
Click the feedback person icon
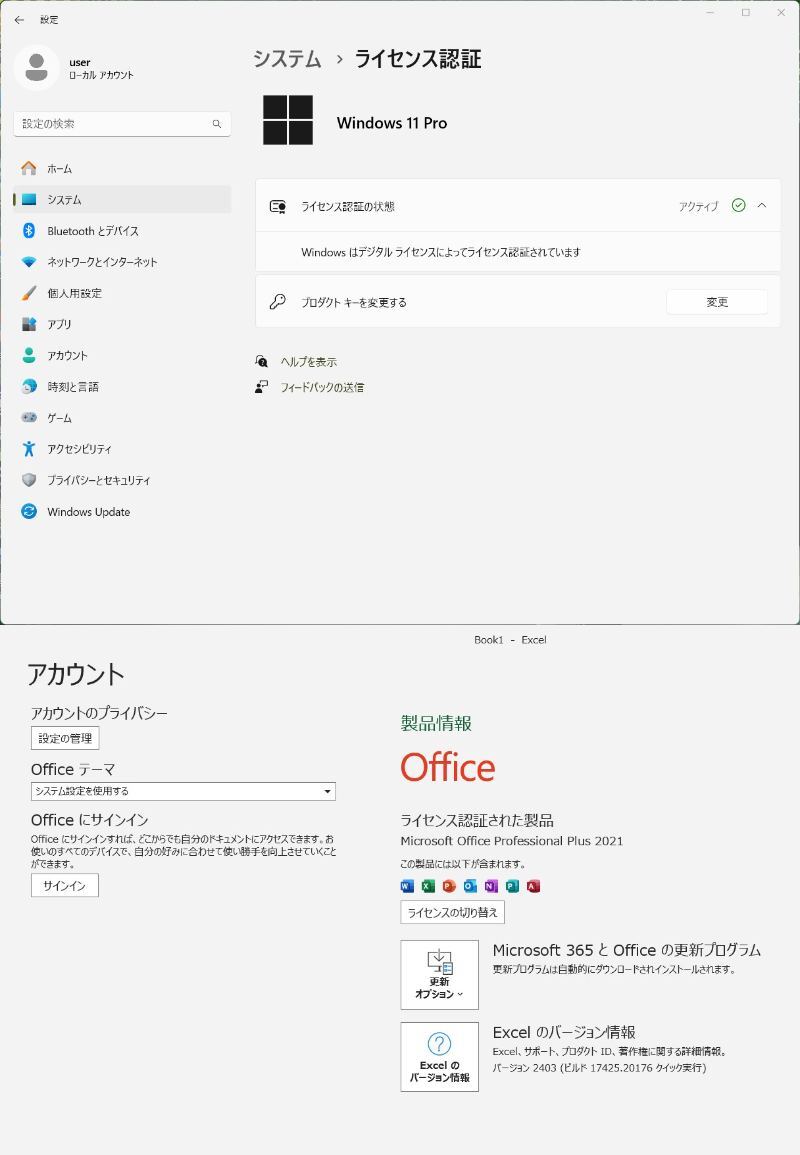click(x=262, y=387)
